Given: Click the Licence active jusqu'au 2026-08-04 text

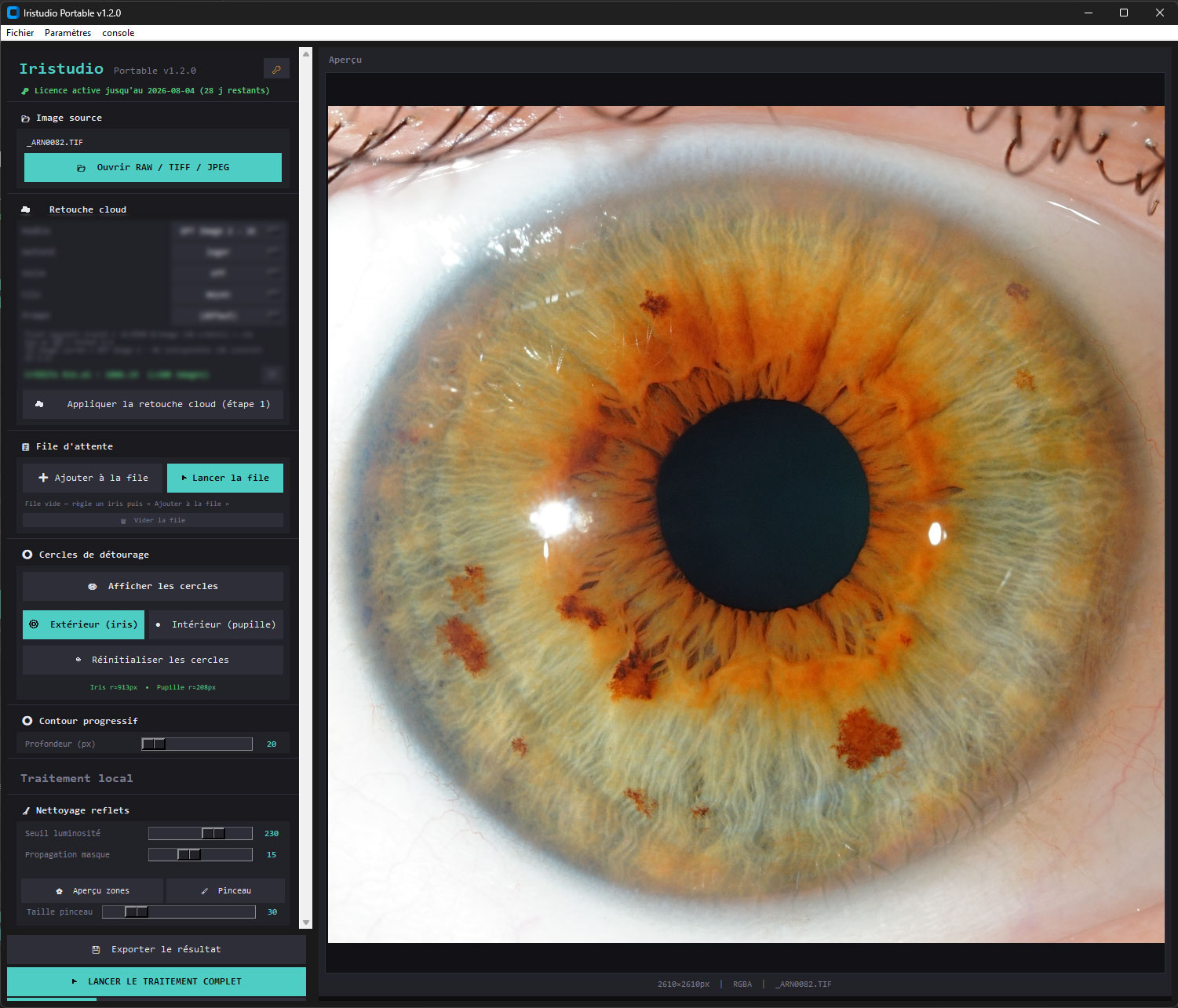Looking at the screenshot, I should point(151,90).
